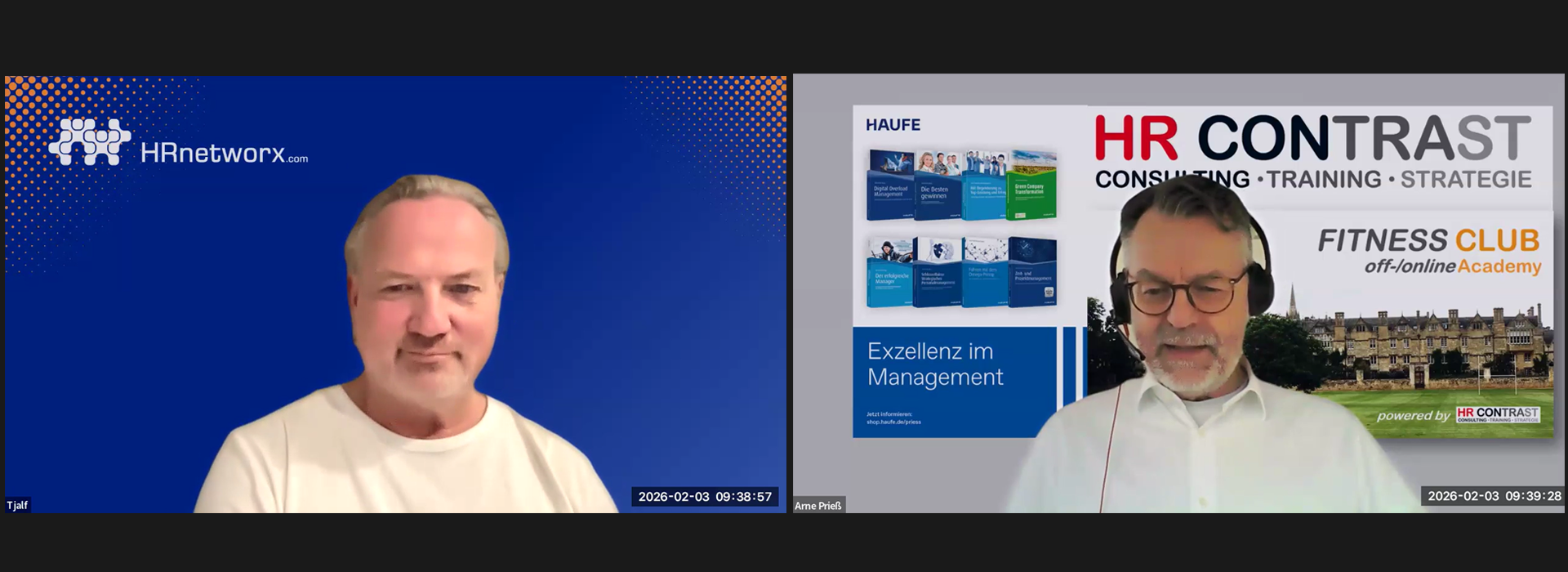The width and height of the screenshot is (1568, 572).
Task: Click 'Exzellenz im Management' banner text
Action: 935,364
